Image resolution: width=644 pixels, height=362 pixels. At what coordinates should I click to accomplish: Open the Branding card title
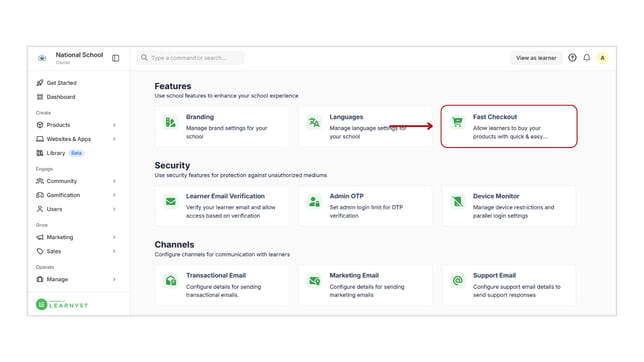pos(200,117)
